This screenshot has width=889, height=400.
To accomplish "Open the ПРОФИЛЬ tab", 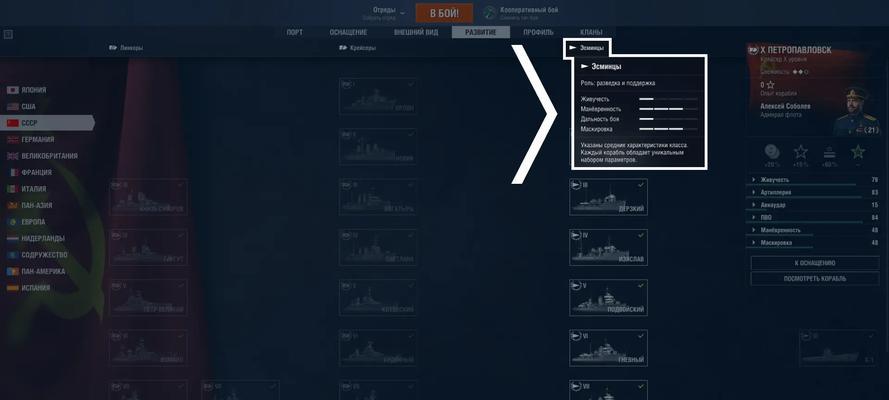I will click(538, 32).
